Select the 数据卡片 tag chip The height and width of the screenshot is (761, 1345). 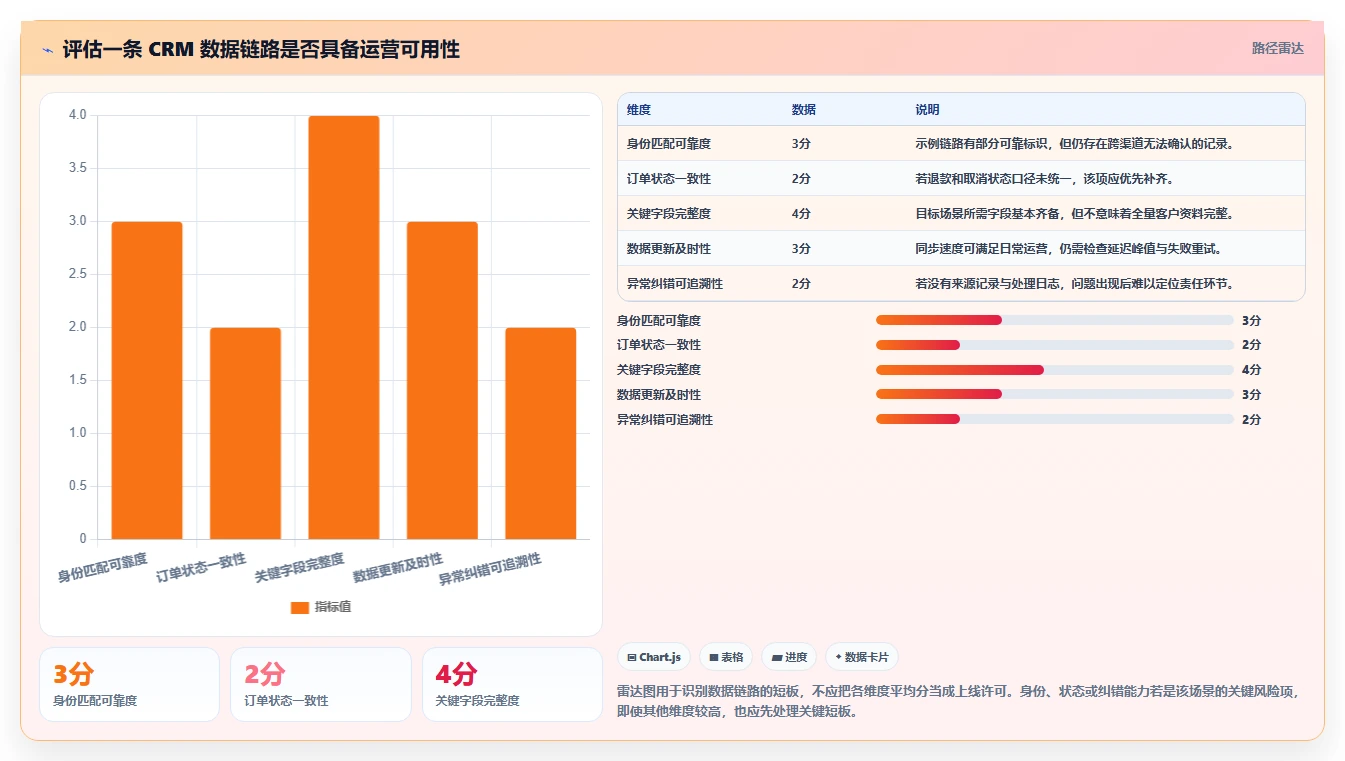pos(862,657)
